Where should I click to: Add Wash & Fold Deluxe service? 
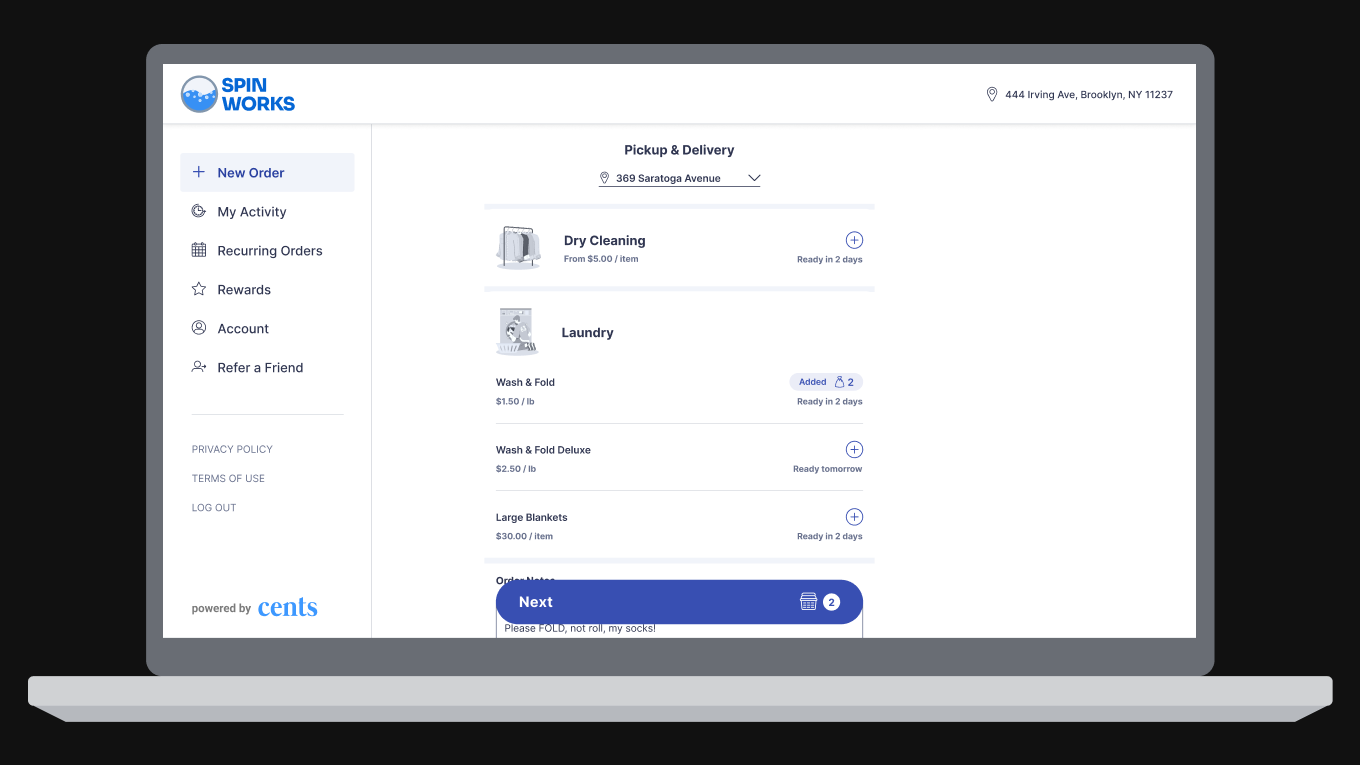pyautogui.click(x=854, y=449)
